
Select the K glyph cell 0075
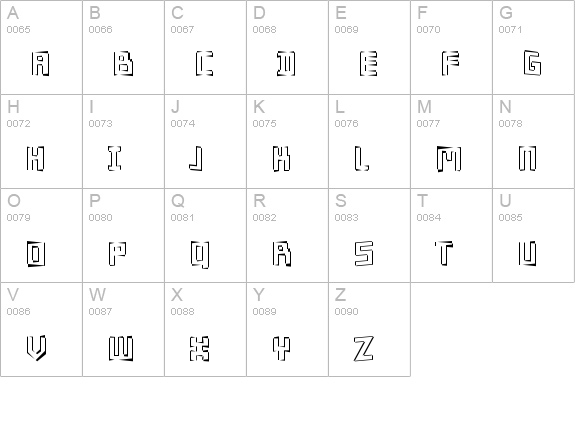tap(288, 141)
